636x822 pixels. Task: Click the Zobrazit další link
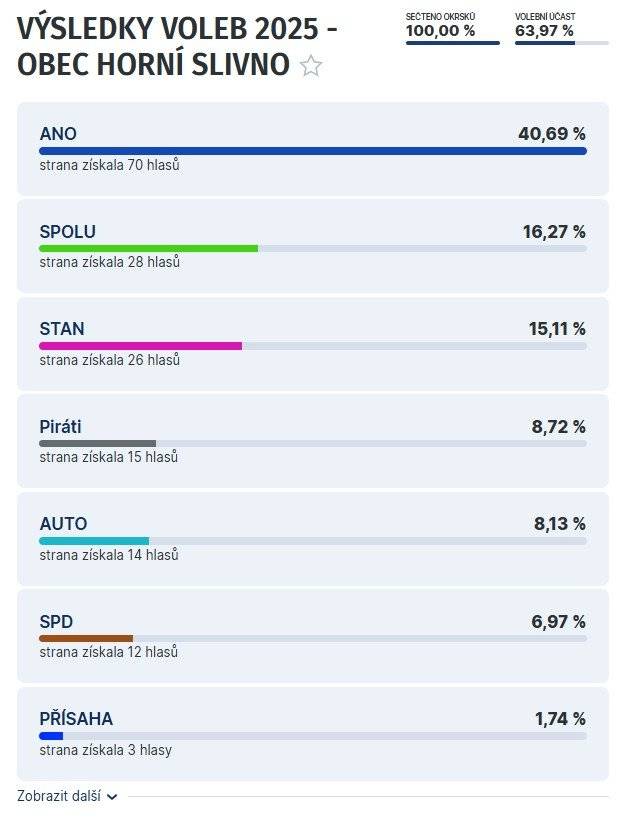tap(59, 797)
